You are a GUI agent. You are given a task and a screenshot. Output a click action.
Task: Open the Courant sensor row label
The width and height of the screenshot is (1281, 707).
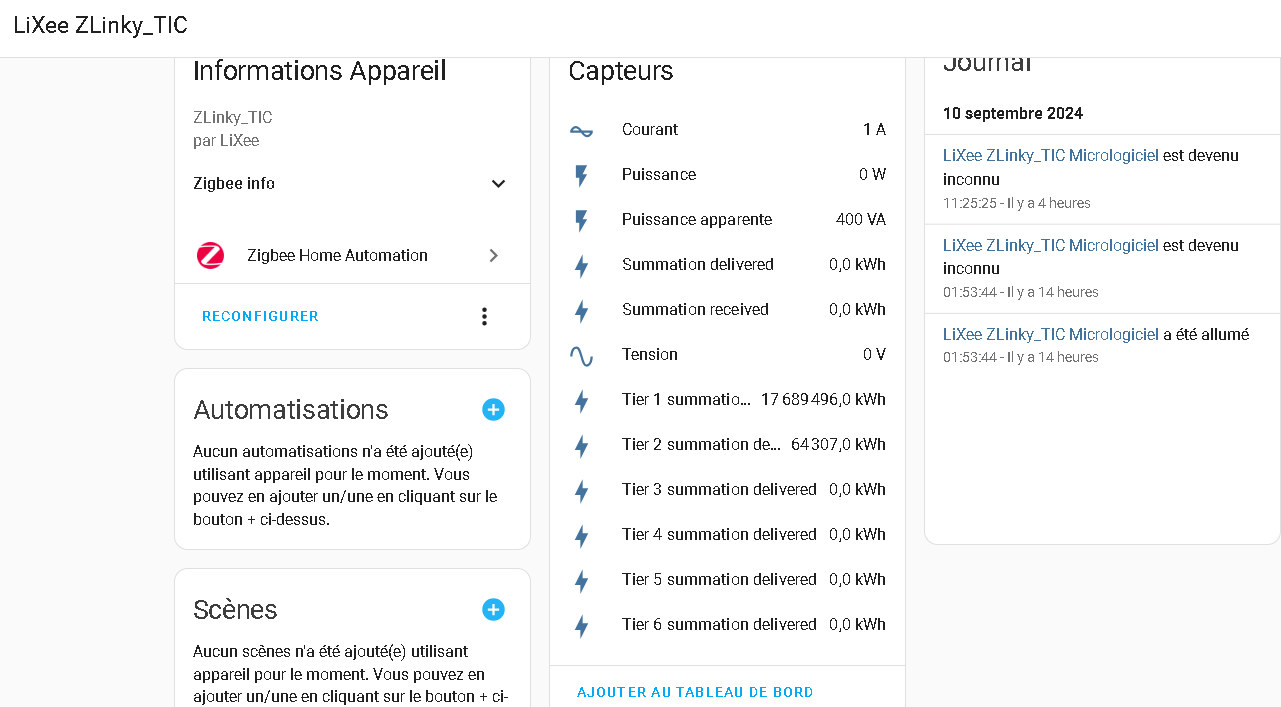click(650, 130)
